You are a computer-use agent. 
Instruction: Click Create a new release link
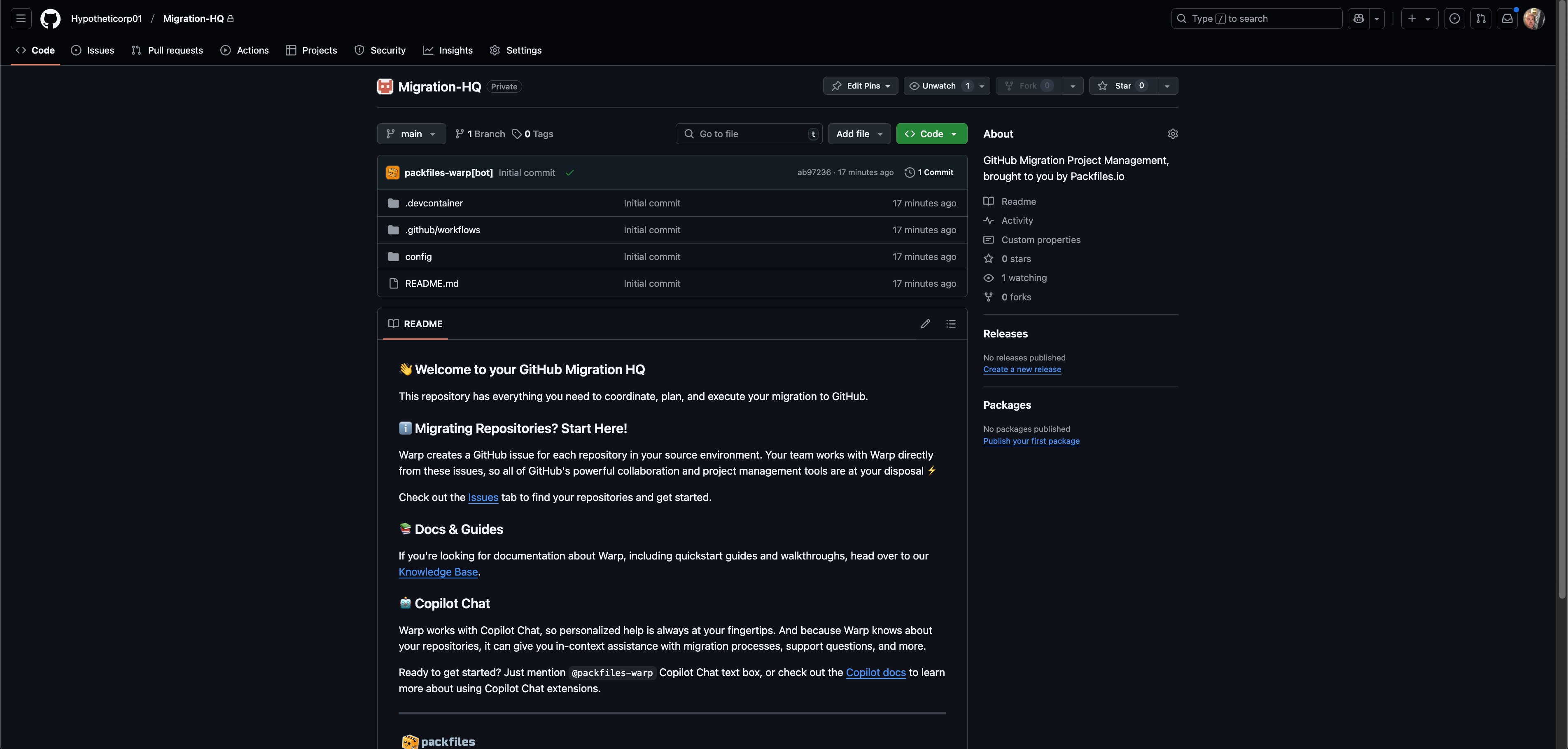[x=1022, y=370]
